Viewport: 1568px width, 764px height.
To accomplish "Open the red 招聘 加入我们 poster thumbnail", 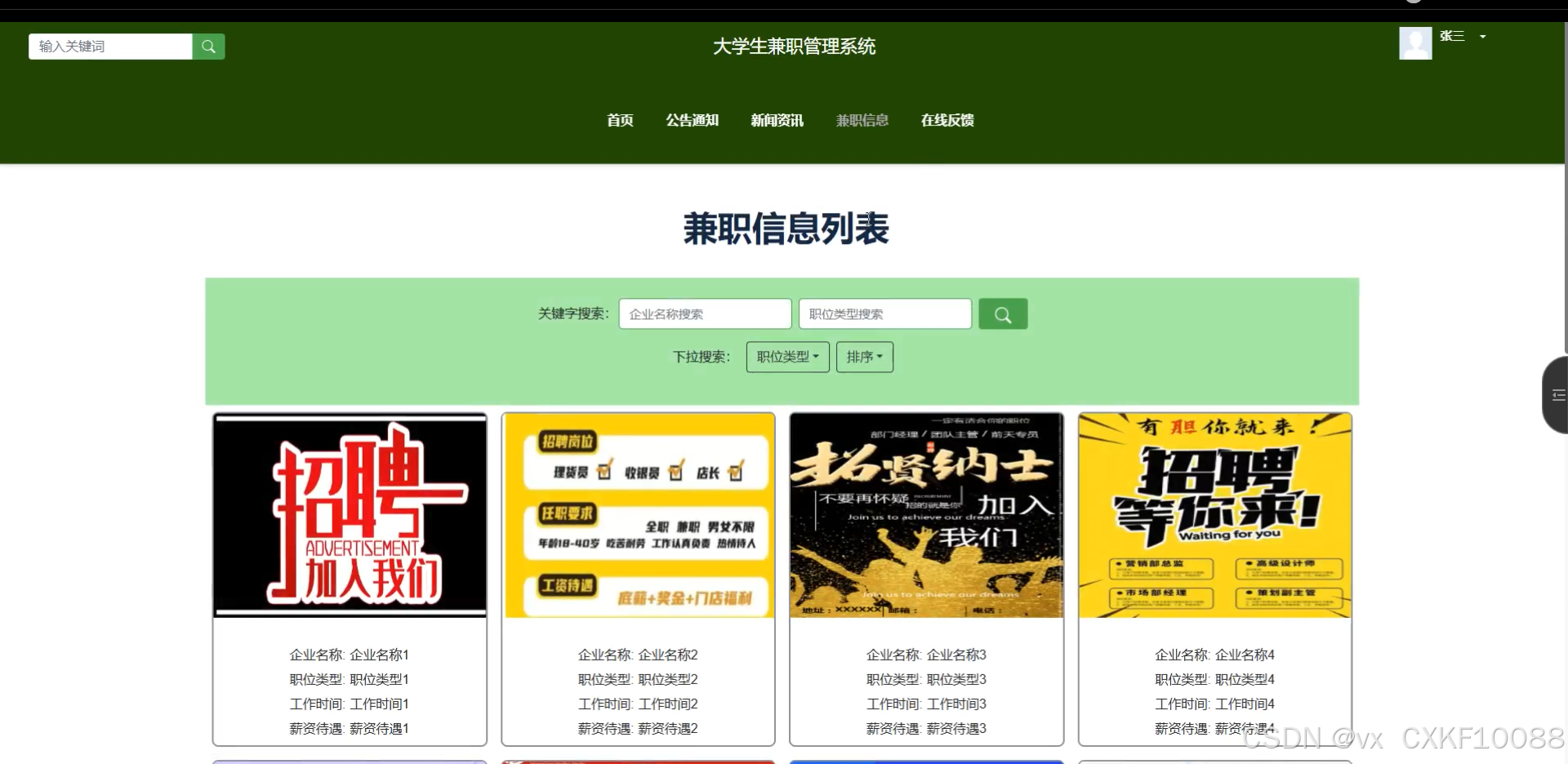I will tap(350, 515).
